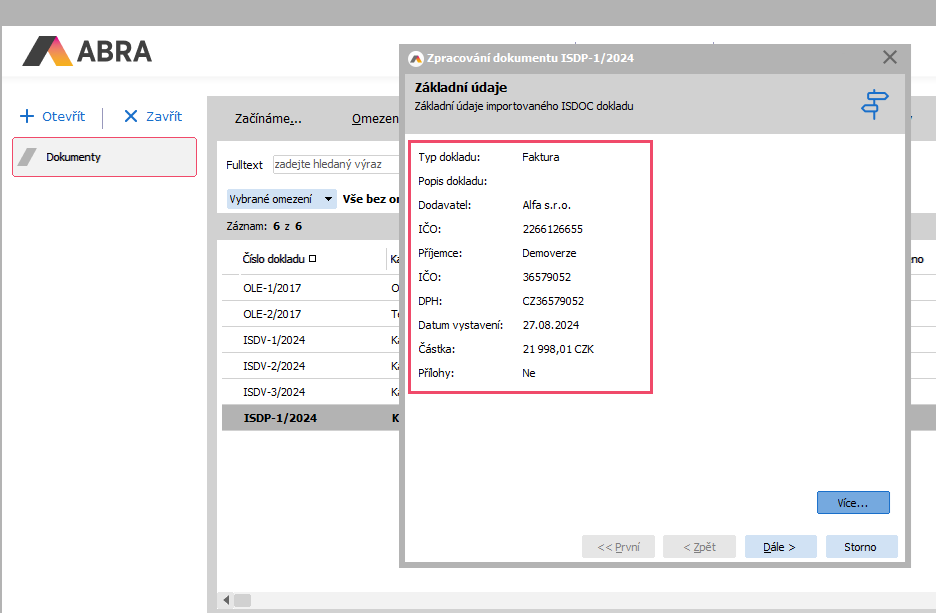Click the X icon next to Zavřít
The width and height of the screenshot is (936, 613).
click(131, 116)
